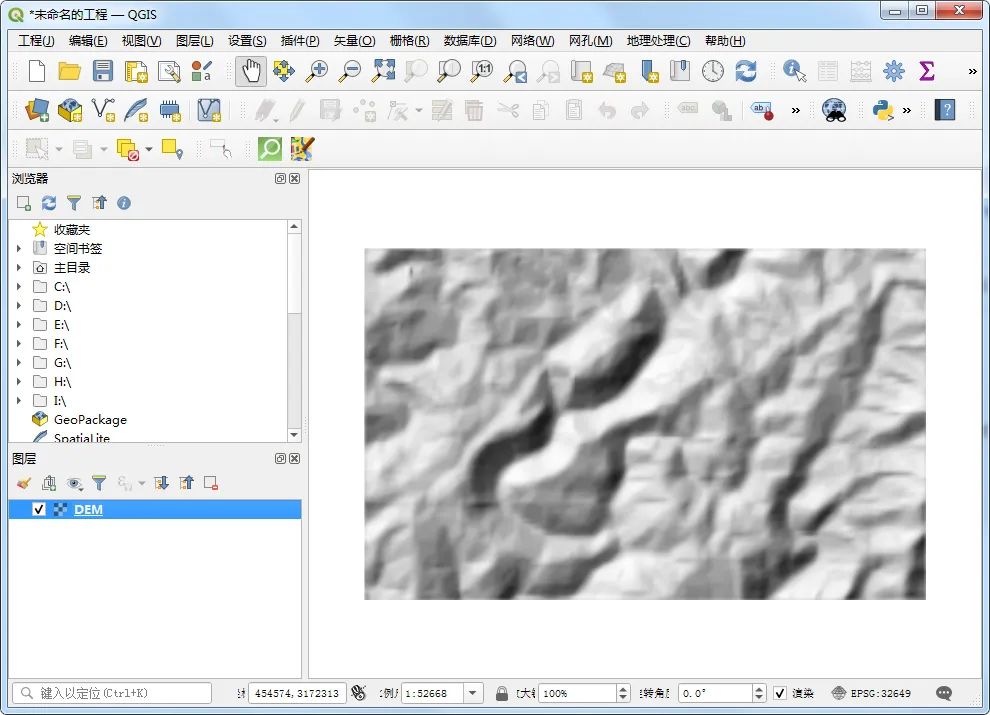Screen dimensions: 990x715
Task: Increase magnifier percentage stepper
Action: pyautogui.click(x=623, y=689)
